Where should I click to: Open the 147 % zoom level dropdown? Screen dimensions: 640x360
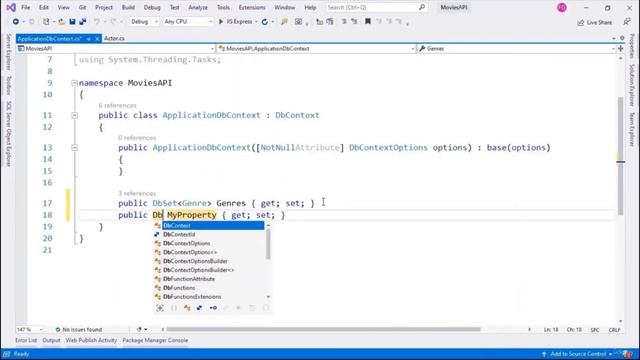(x=29, y=329)
